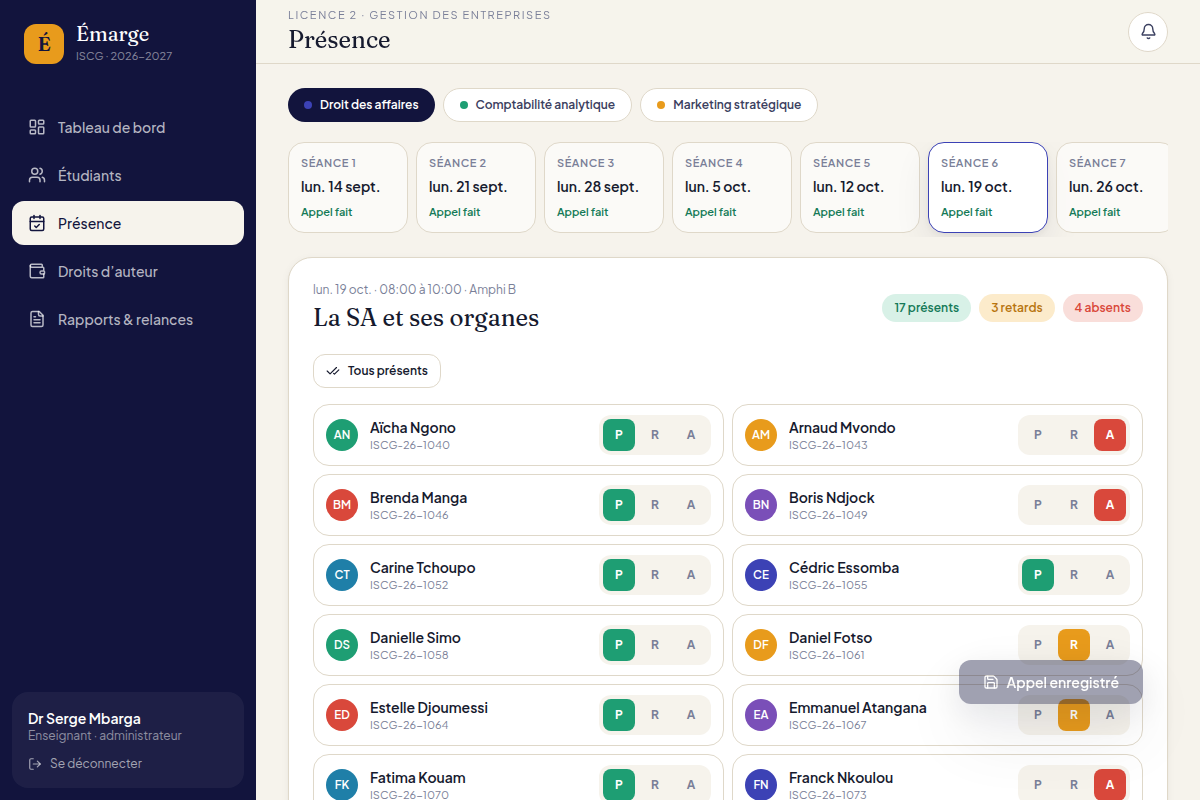
Task: Set Danielle Simo to late (R)
Action: [655, 645]
